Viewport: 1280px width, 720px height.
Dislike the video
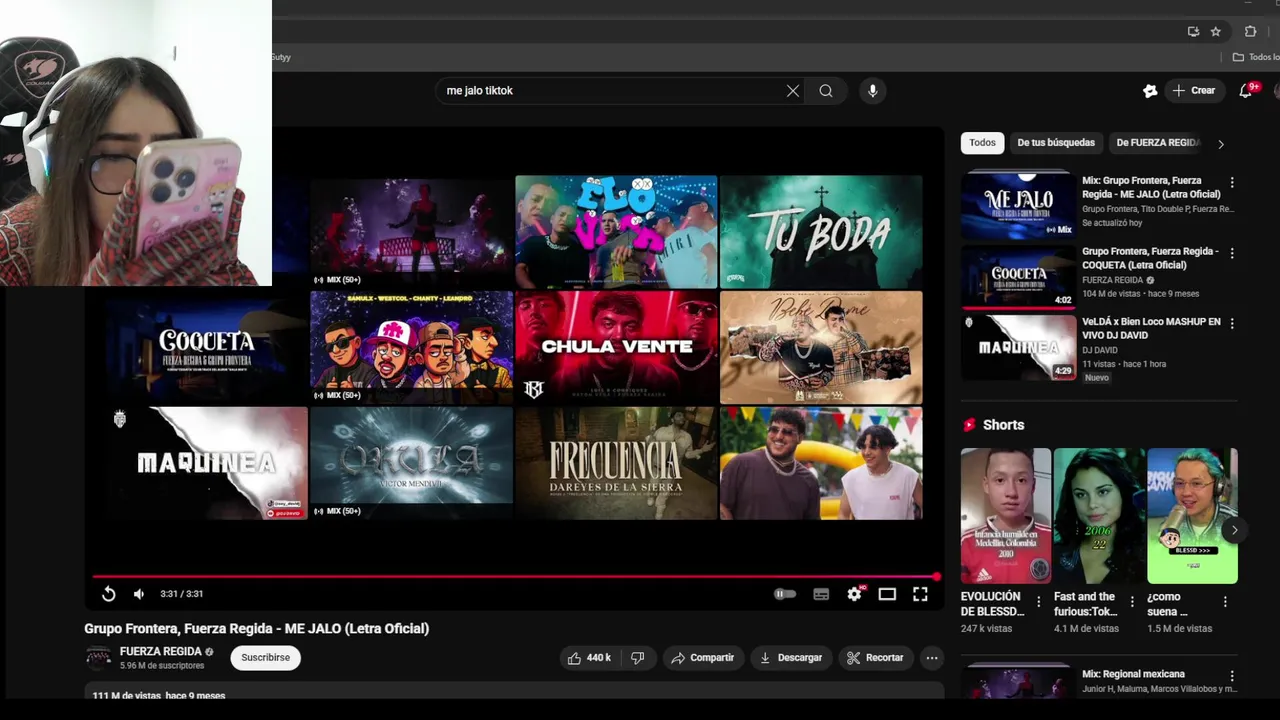pos(637,658)
